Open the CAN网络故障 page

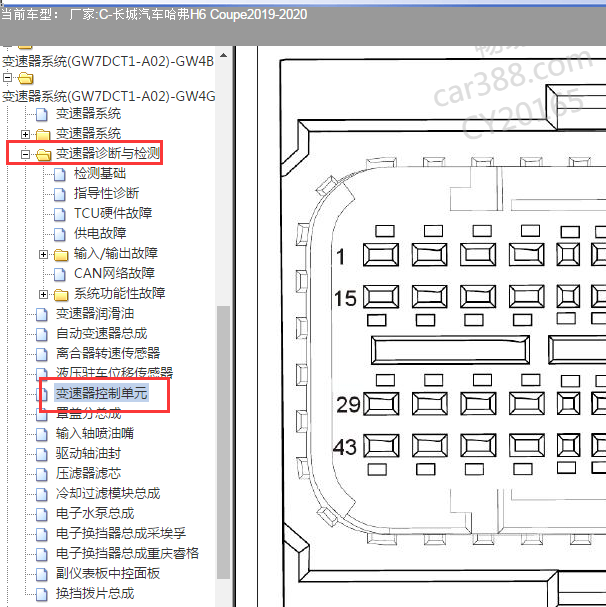click(115, 273)
